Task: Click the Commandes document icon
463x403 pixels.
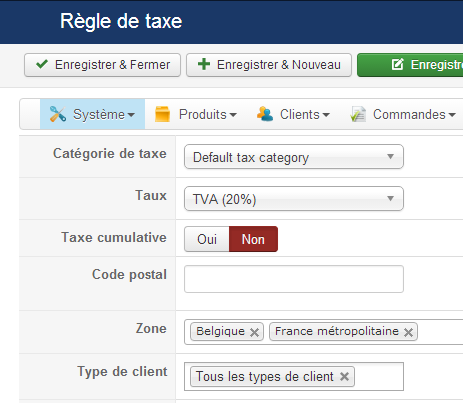Action: pyautogui.click(x=358, y=114)
